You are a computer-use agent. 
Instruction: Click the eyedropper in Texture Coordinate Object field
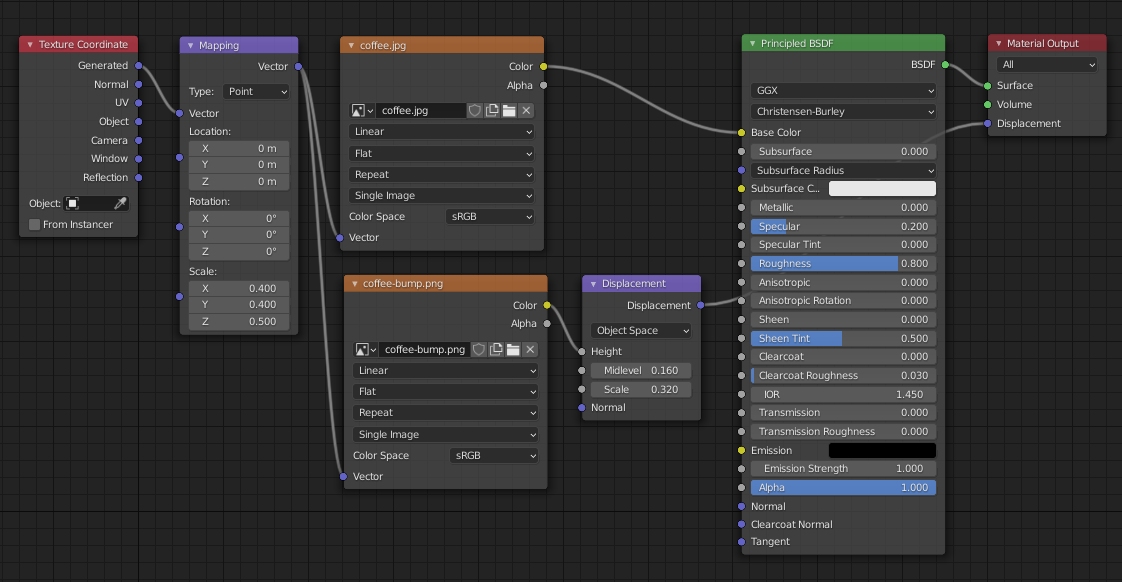(120, 203)
